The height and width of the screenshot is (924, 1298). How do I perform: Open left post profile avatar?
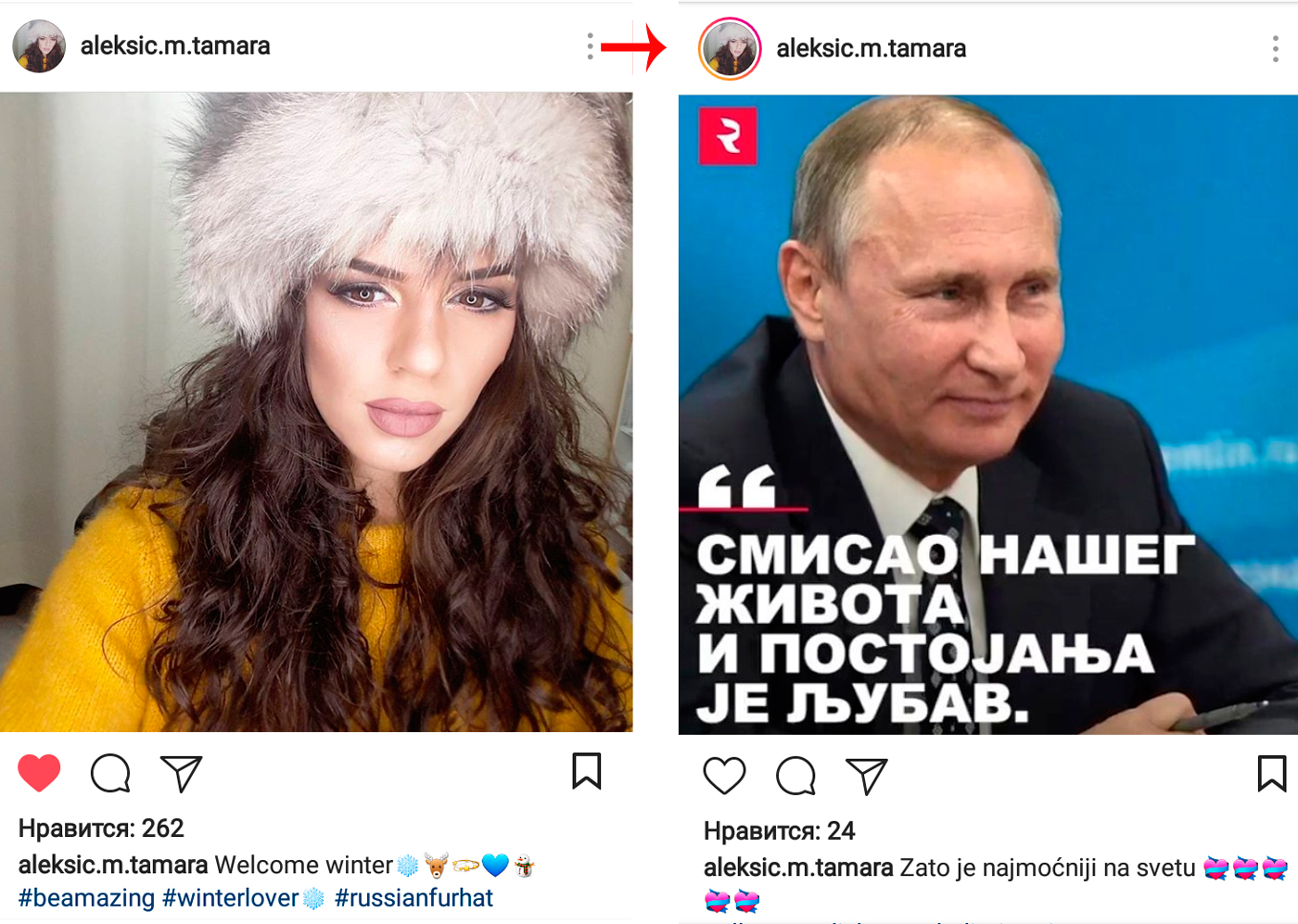coord(39,46)
